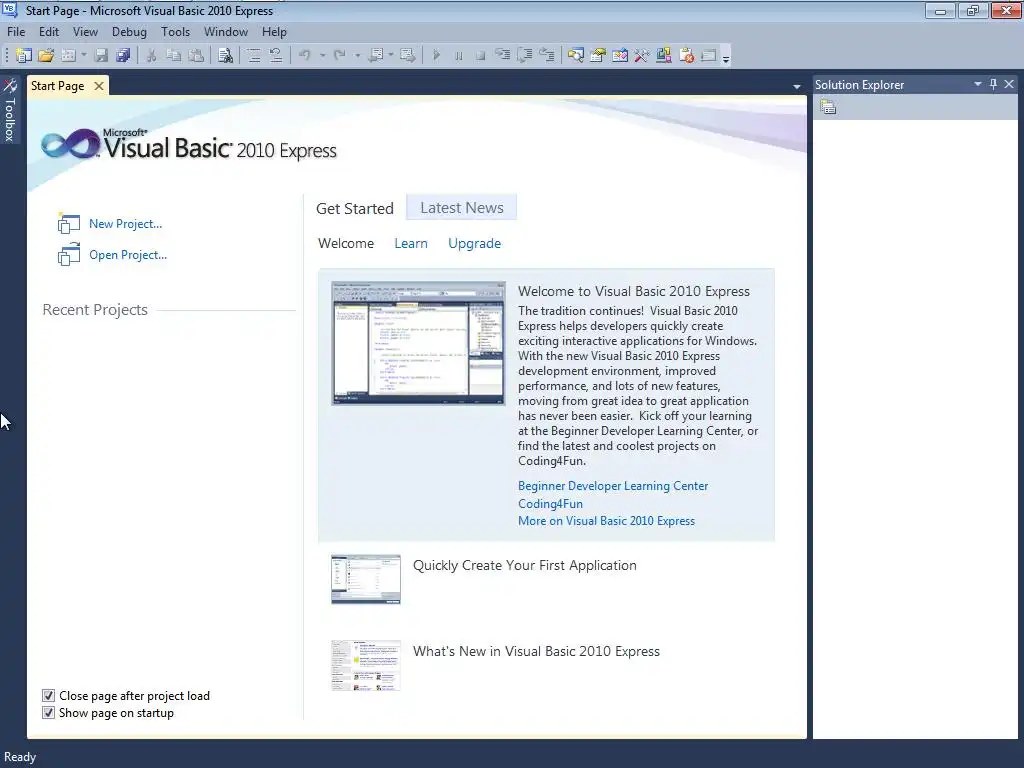Click the Navigate Backward toolbar icon
The height and width of the screenshot is (768, 1024).
[375, 56]
